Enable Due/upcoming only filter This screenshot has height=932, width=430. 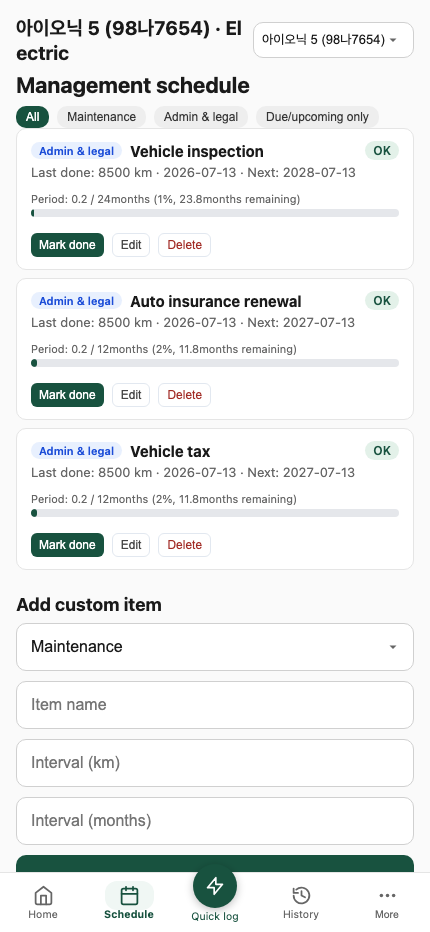coord(317,116)
